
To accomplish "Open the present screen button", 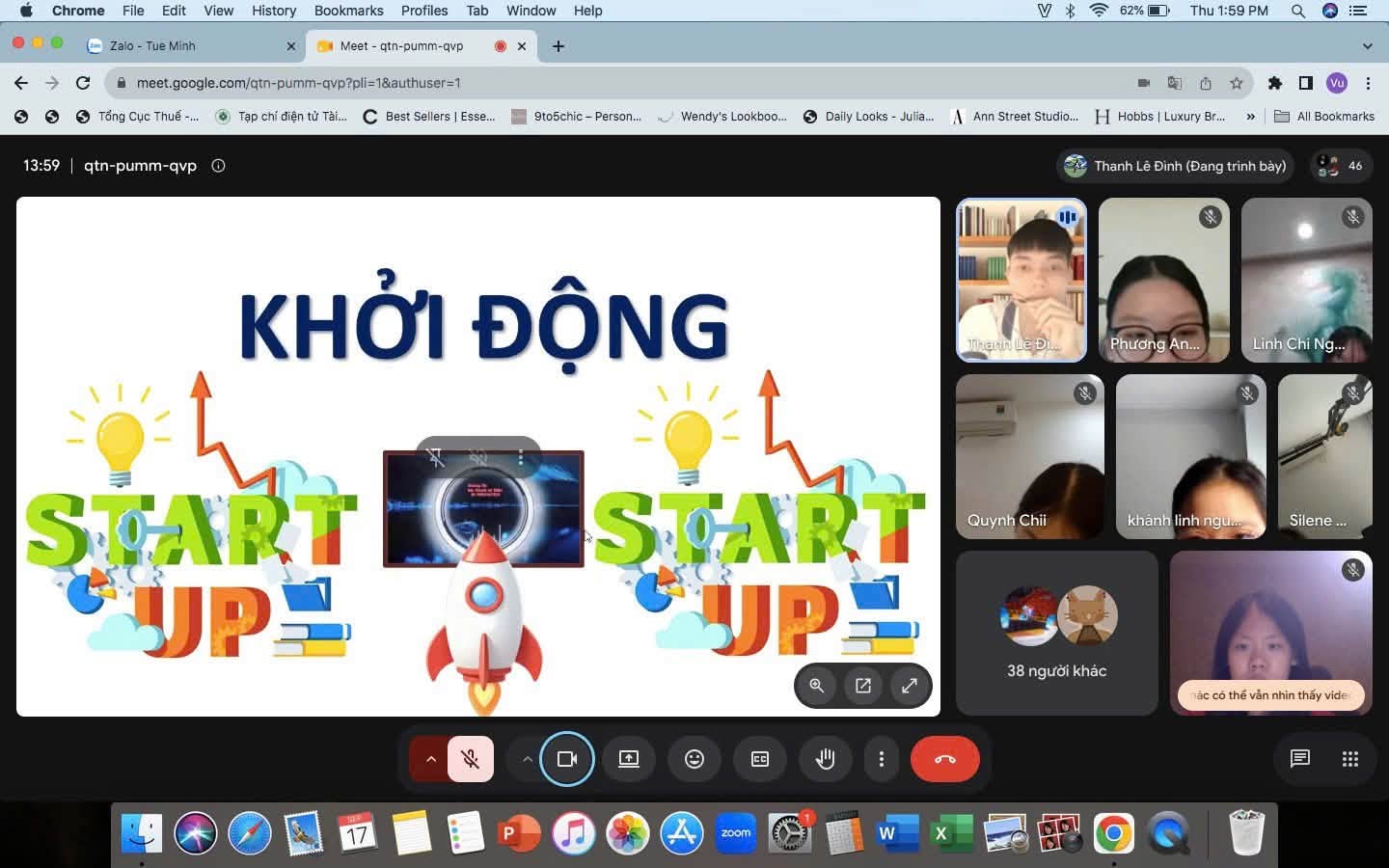I will [x=628, y=759].
